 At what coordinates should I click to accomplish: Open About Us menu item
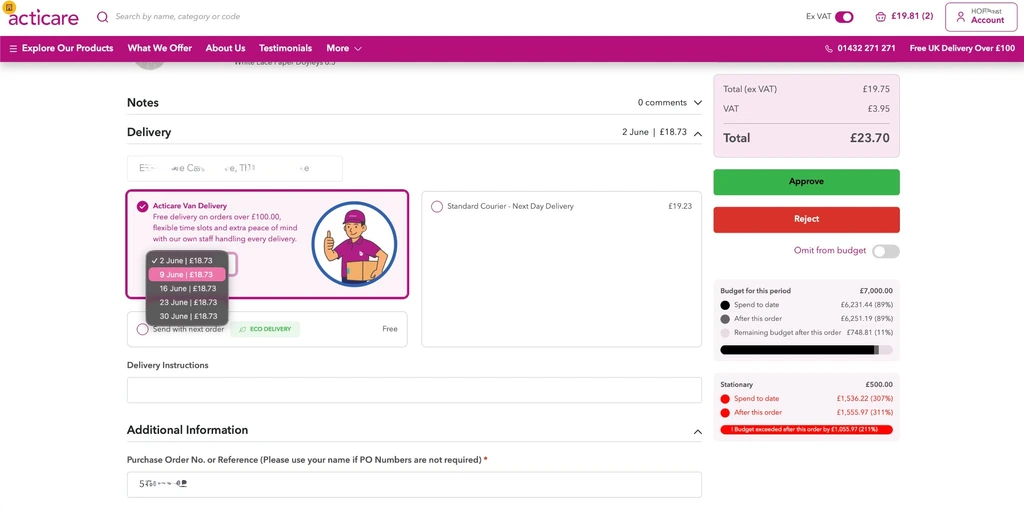(x=225, y=48)
